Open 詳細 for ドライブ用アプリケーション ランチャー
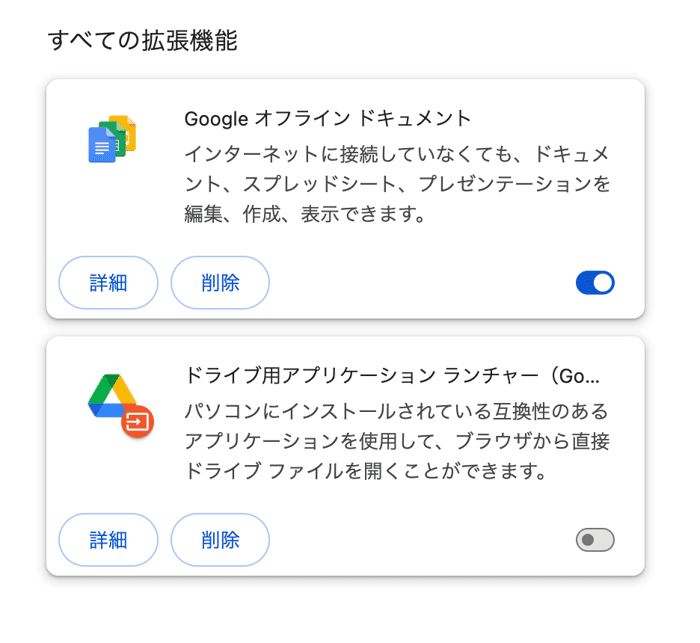700x643 pixels. click(108, 540)
